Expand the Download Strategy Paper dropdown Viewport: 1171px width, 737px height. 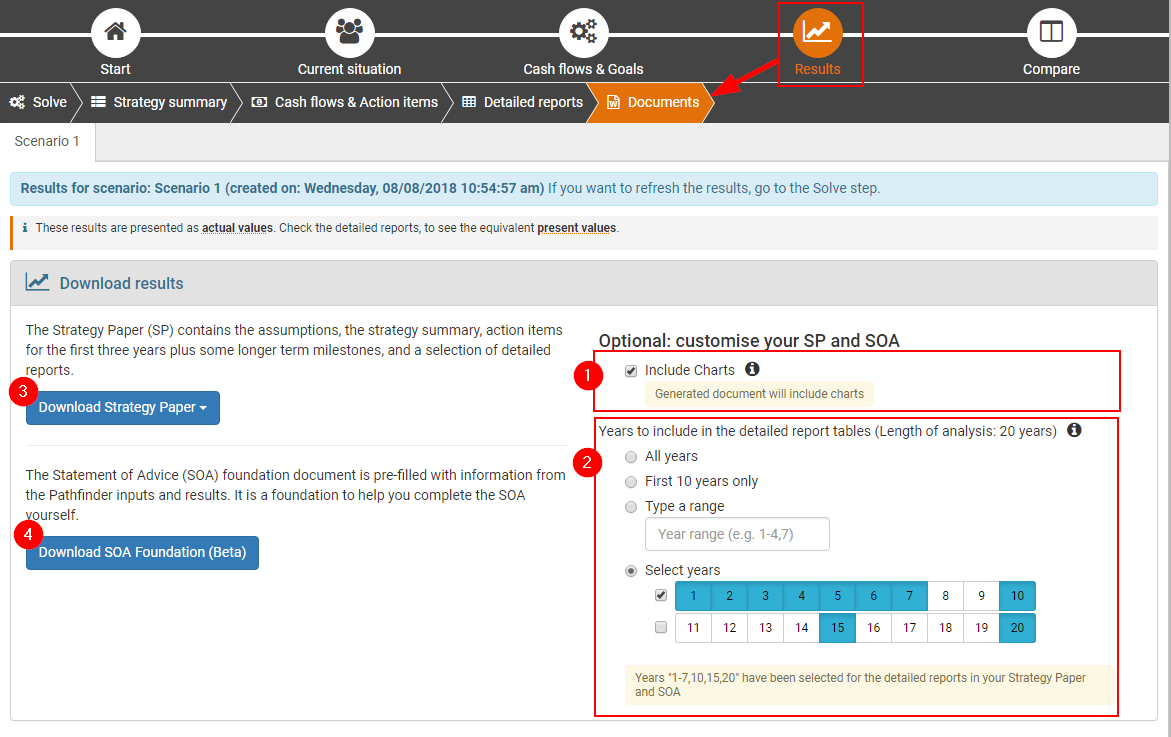click(x=123, y=408)
